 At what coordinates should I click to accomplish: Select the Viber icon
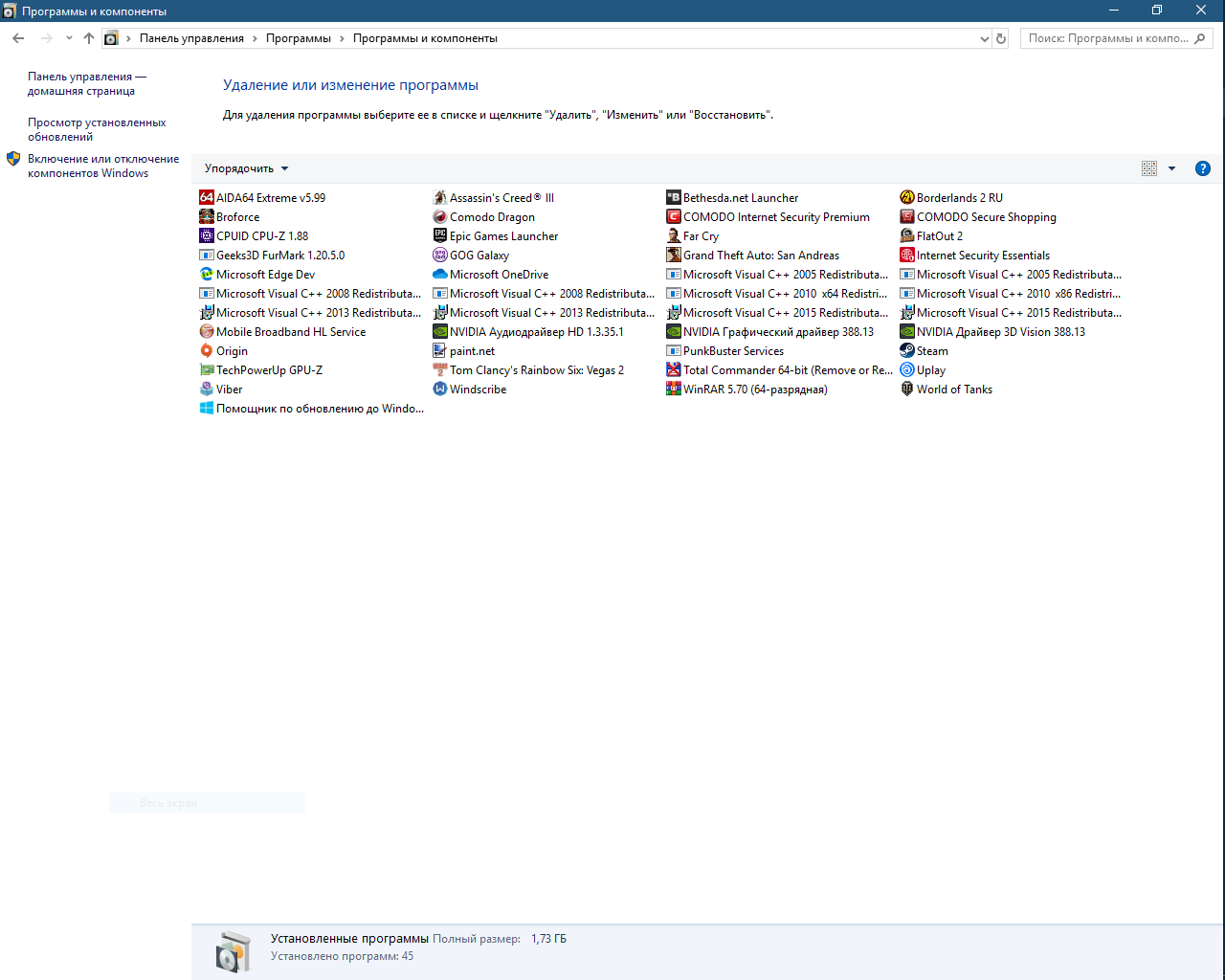coord(207,390)
